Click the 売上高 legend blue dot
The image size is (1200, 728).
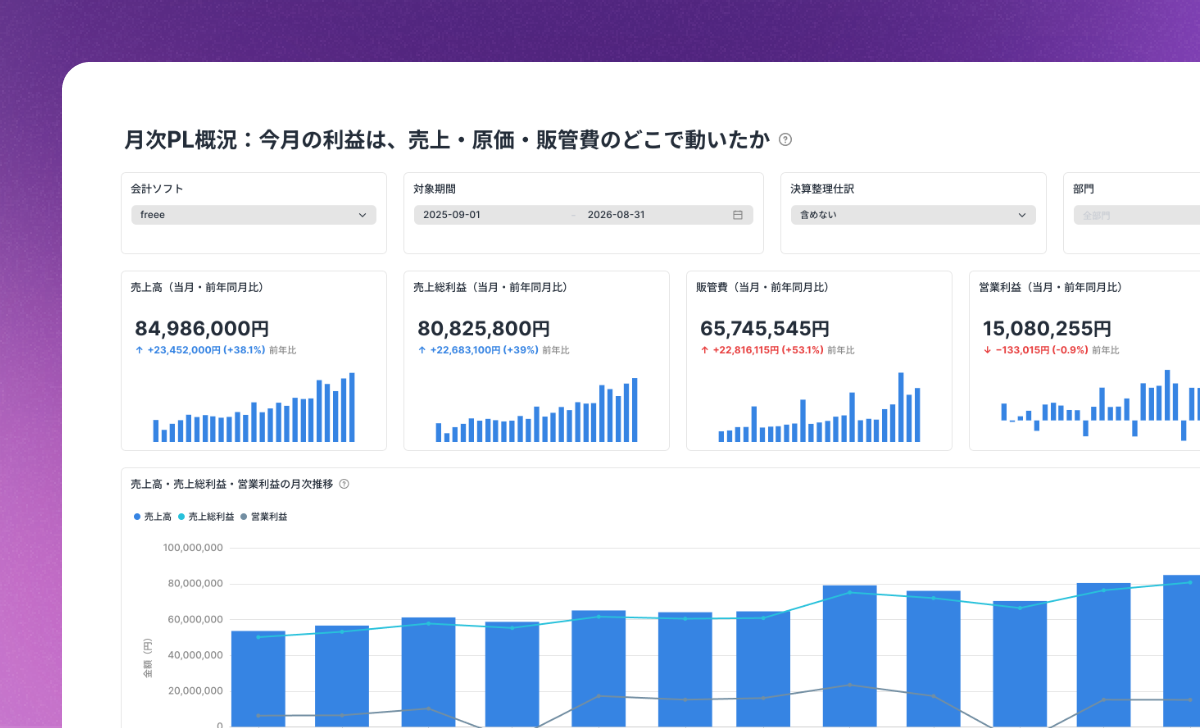[x=137, y=517]
